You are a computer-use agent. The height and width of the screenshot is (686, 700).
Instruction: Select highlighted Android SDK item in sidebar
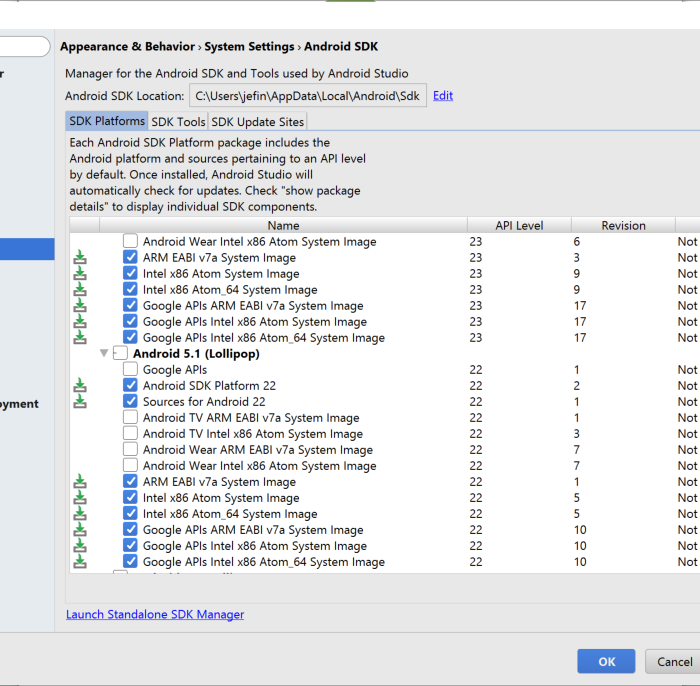click(x=27, y=249)
